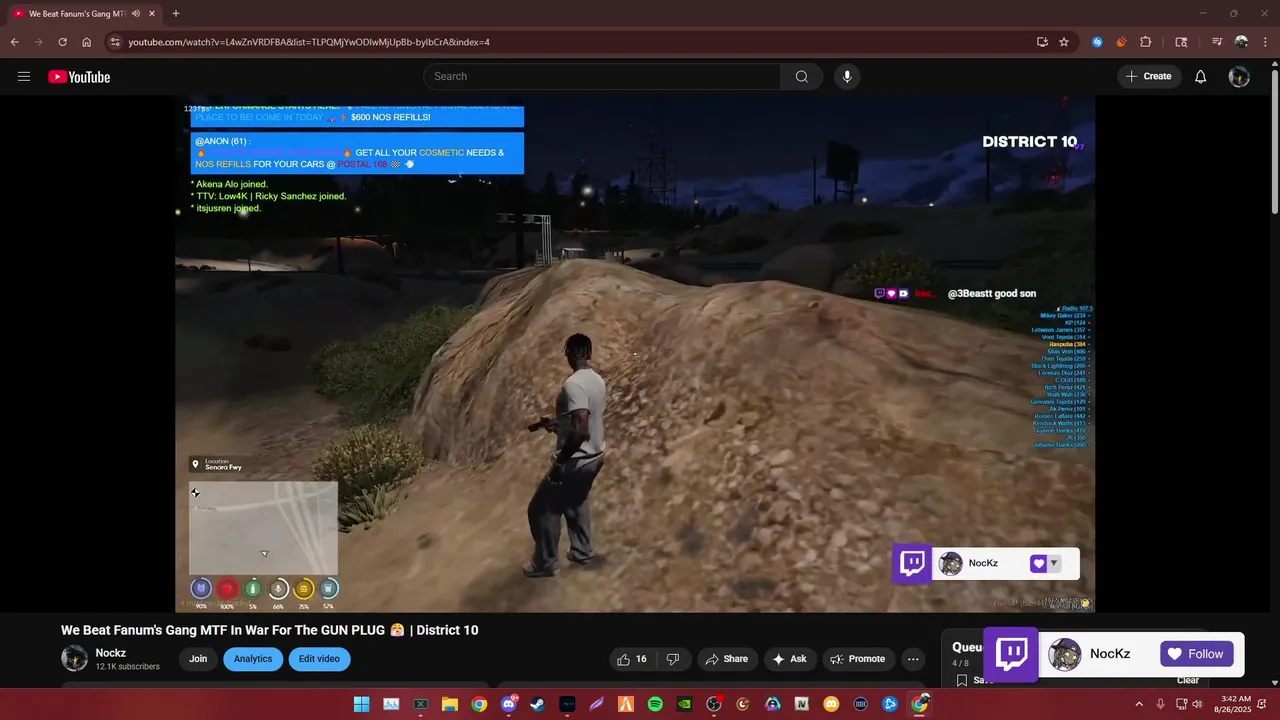The height and width of the screenshot is (720, 1280).
Task: Open the media controls music icon
Action: click(x=1217, y=42)
